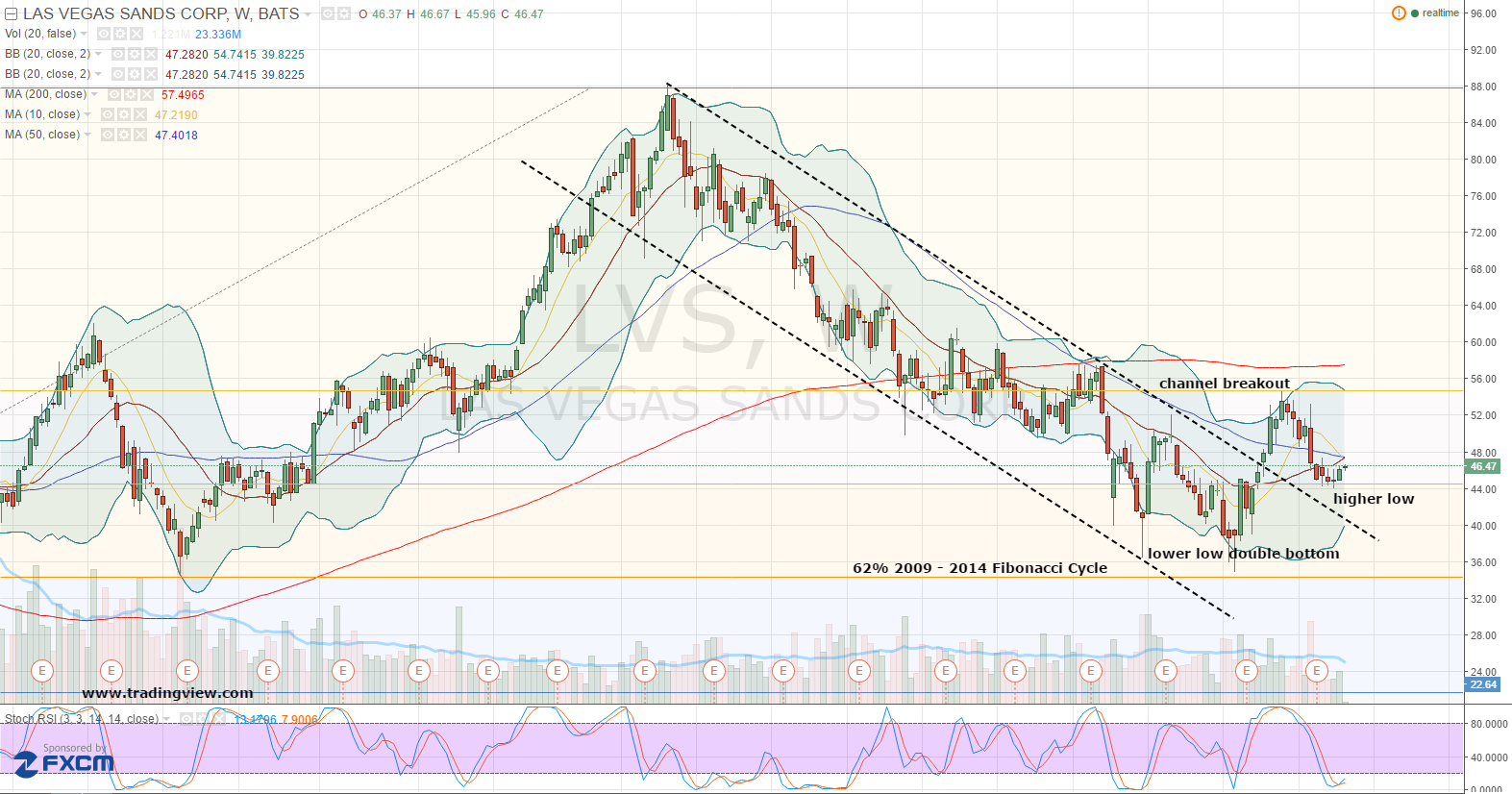
Task: Click the realtime status label
Action: point(1441,13)
